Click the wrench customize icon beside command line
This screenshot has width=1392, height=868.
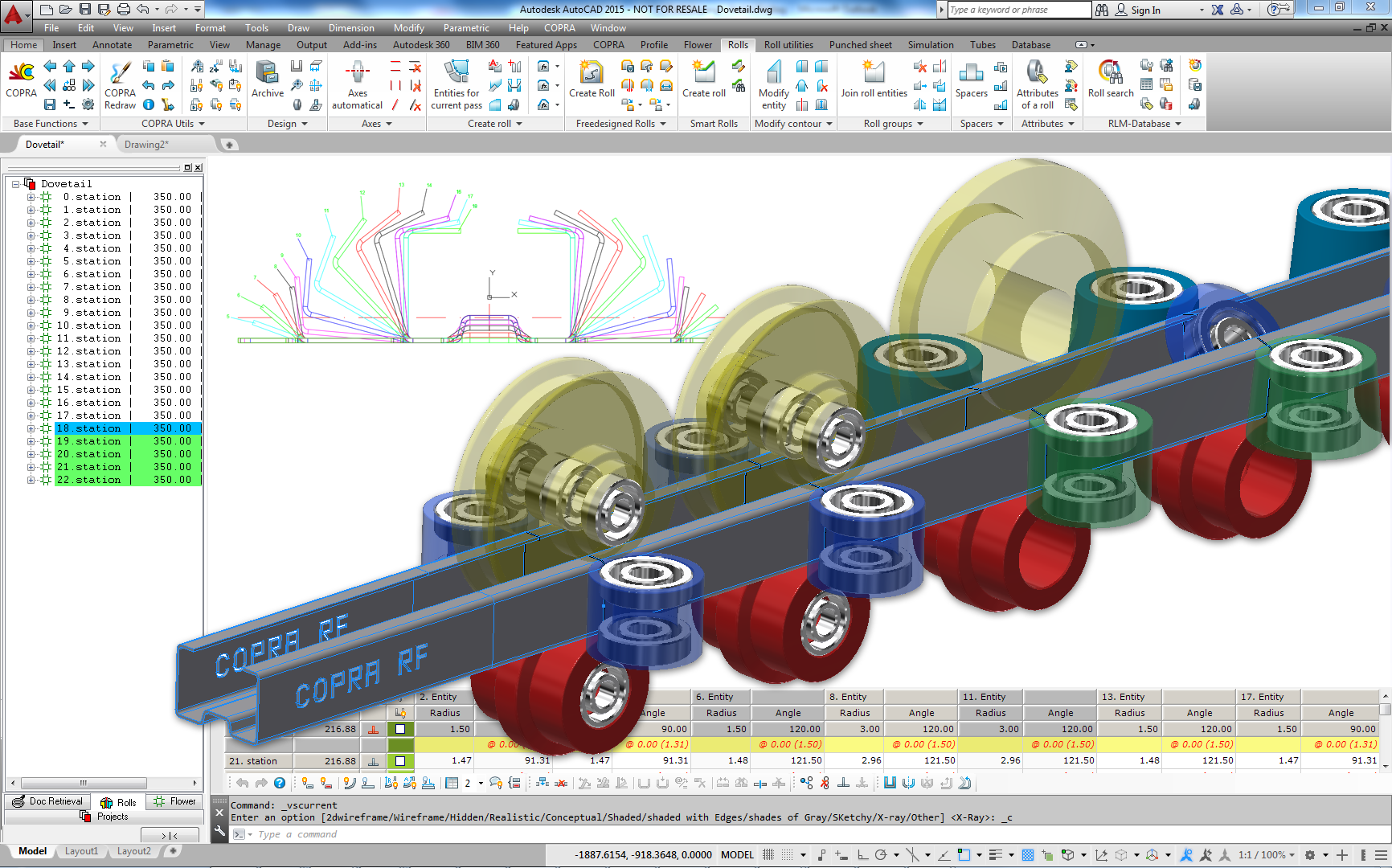click(x=219, y=832)
